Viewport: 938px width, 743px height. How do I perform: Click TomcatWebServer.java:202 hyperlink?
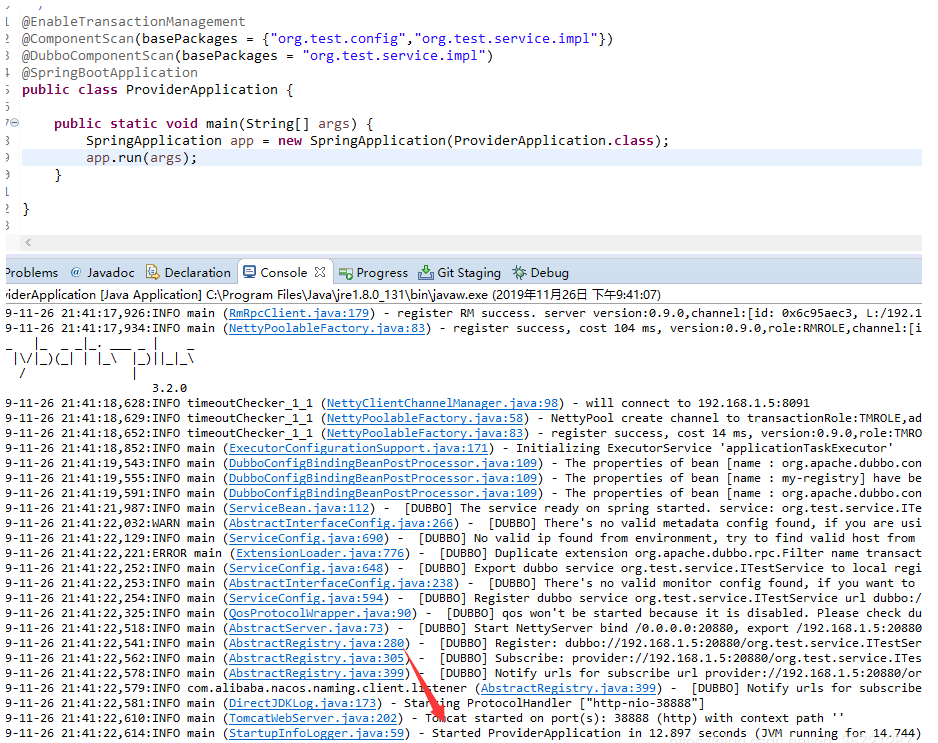click(315, 718)
